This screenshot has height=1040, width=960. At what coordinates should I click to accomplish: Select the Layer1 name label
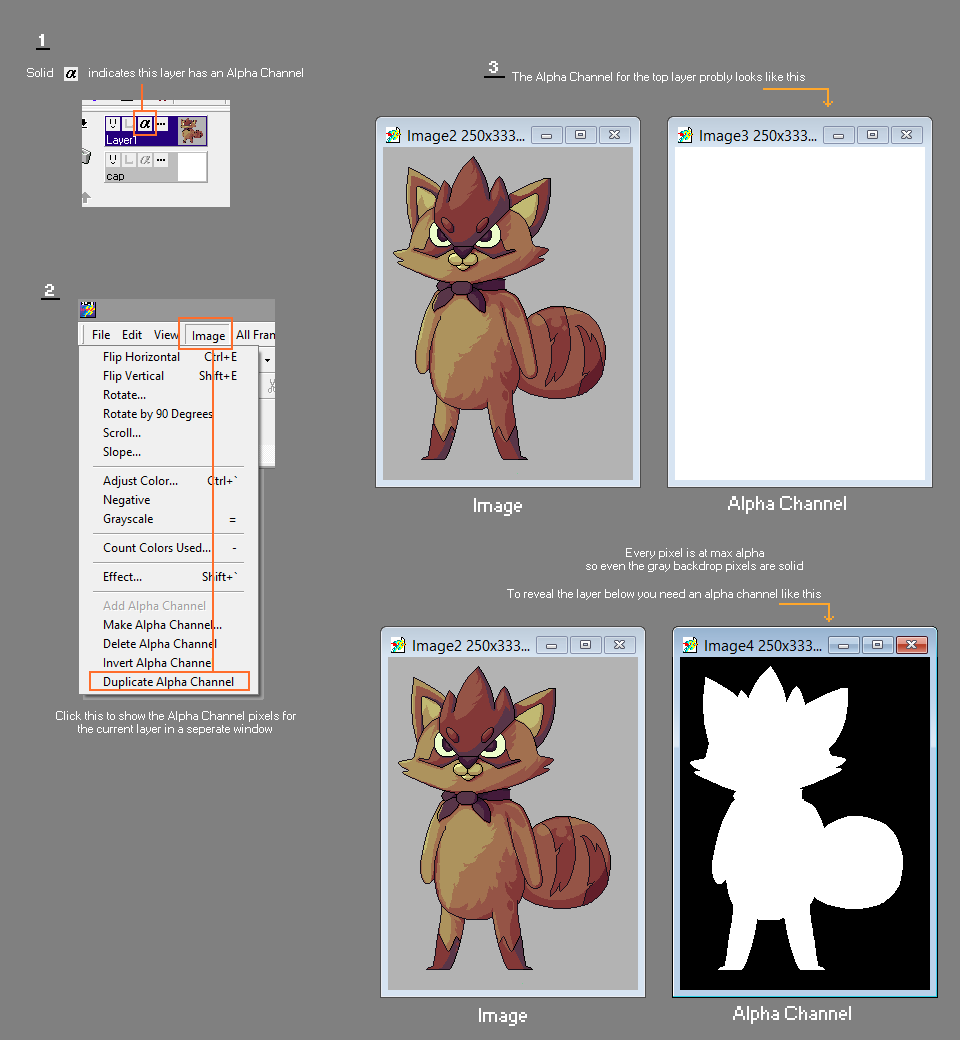coord(121,140)
